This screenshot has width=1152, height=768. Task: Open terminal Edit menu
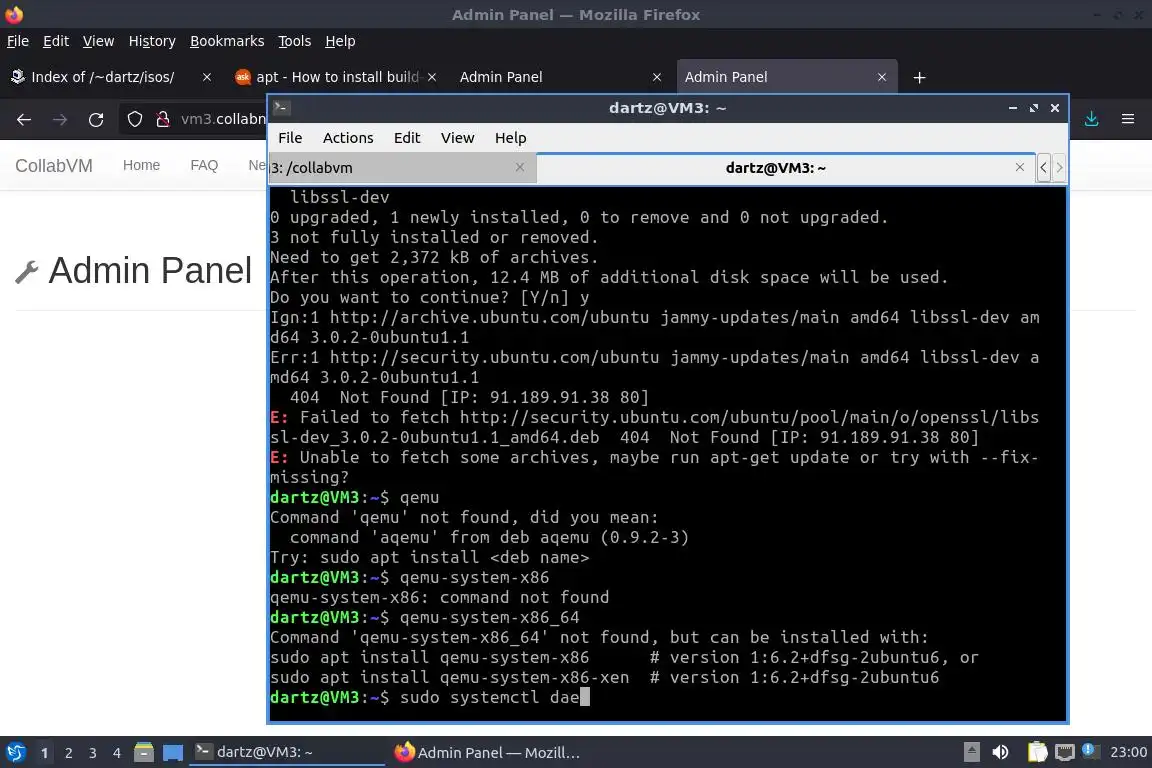(x=407, y=138)
